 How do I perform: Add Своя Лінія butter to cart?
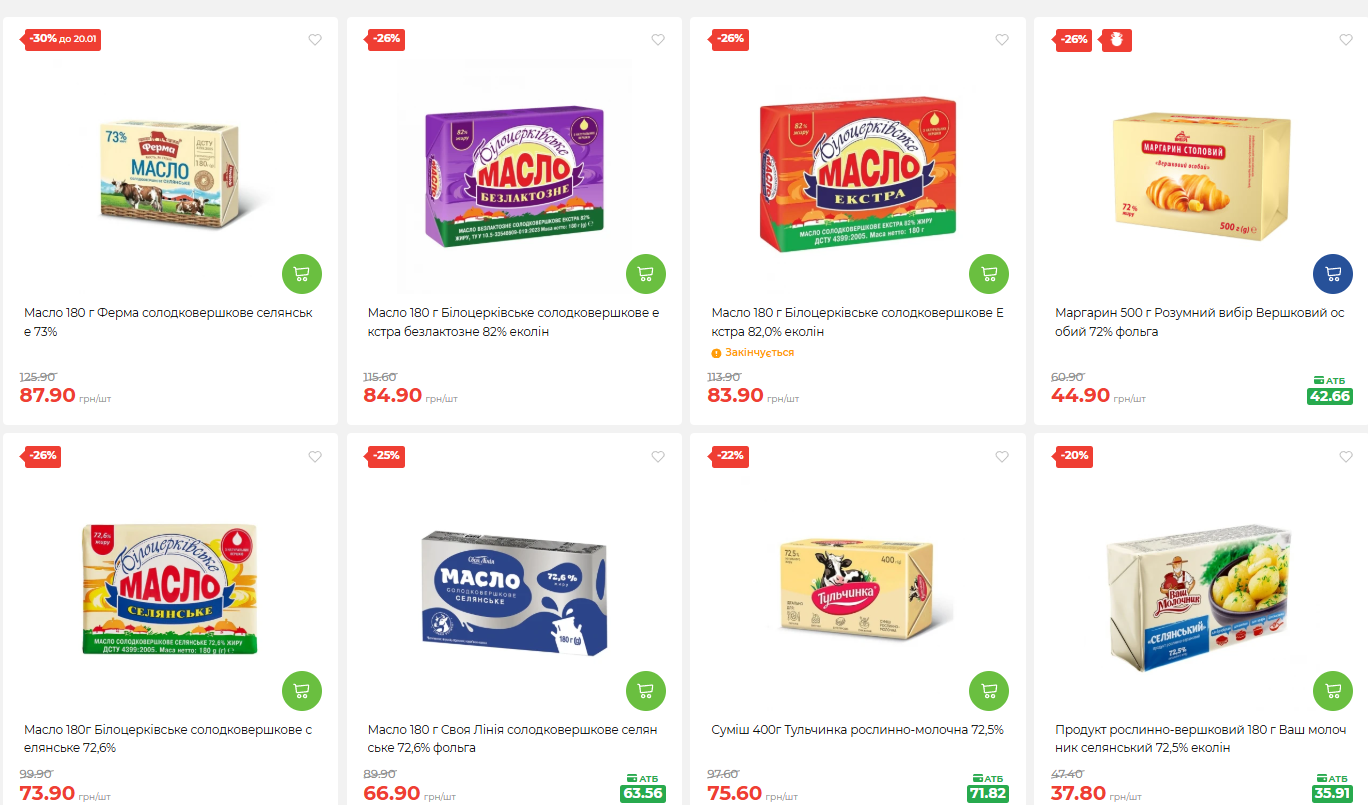coord(646,691)
